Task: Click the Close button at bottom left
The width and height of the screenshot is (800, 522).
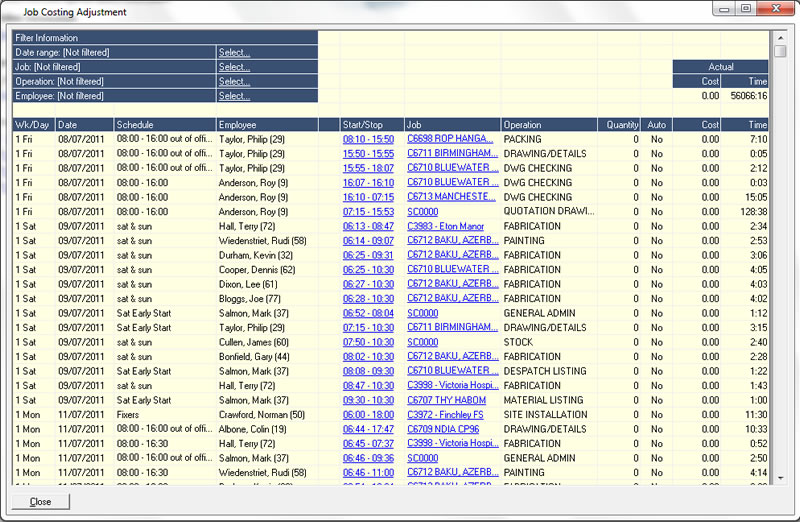Action: pyautogui.click(x=41, y=501)
